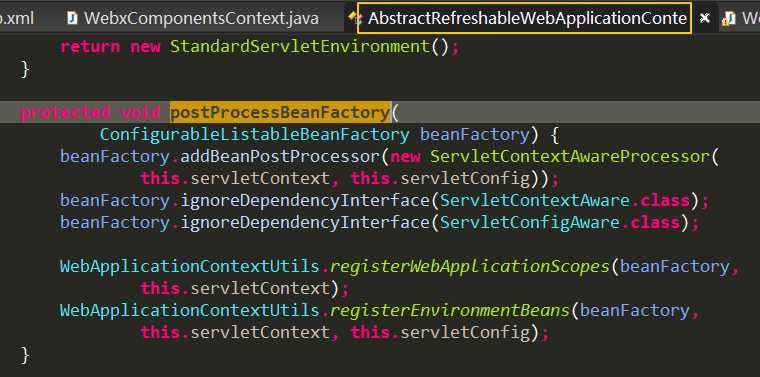
Task: Click the registerWebApplicationScopes method call
Action: click(x=469, y=267)
